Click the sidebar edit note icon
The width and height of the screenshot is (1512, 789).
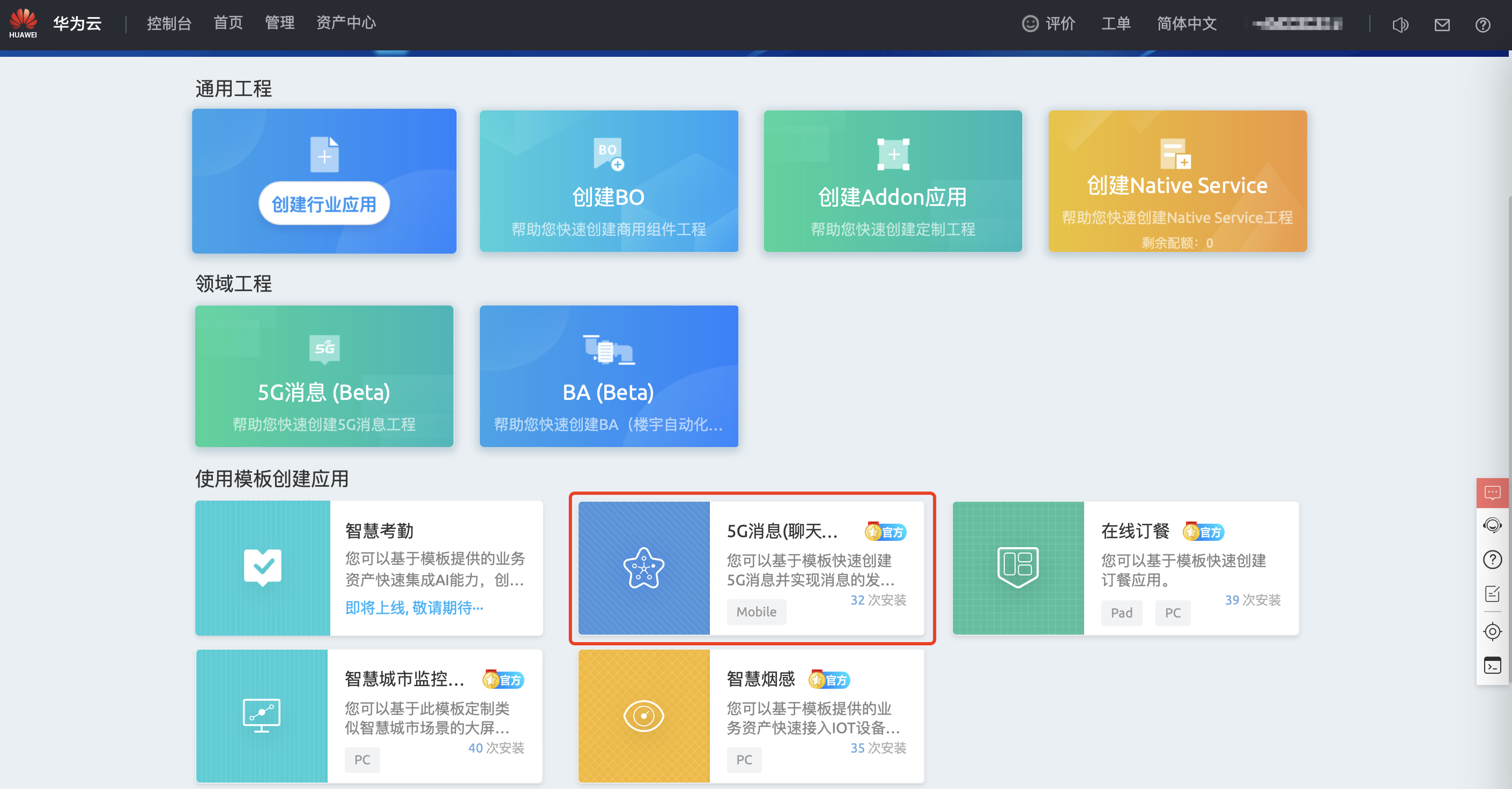1493,594
